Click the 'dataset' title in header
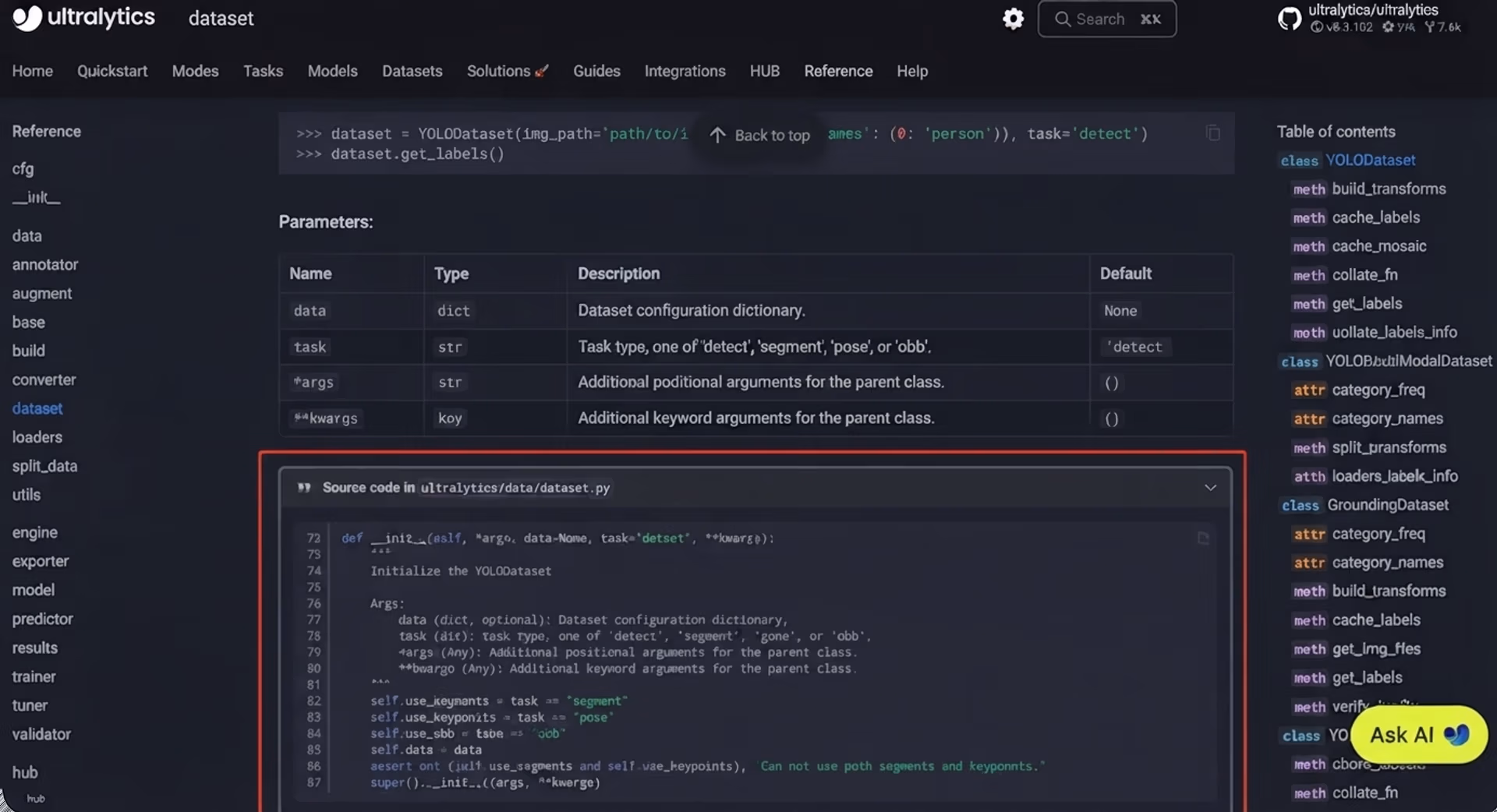The width and height of the screenshot is (1497, 812). click(x=221, y=19)
